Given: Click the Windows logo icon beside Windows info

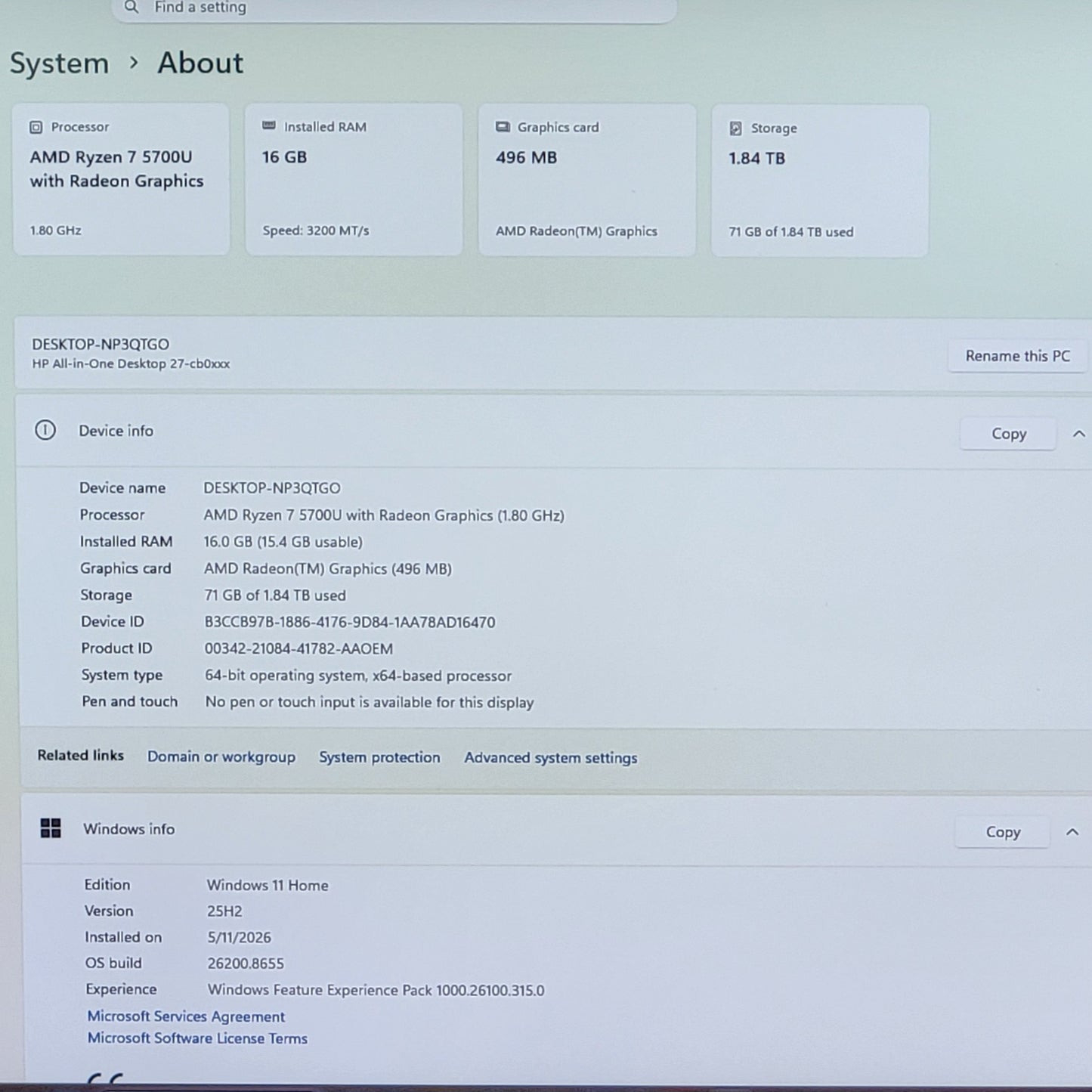Looking at the screenshot, I should tap(51, 828).
